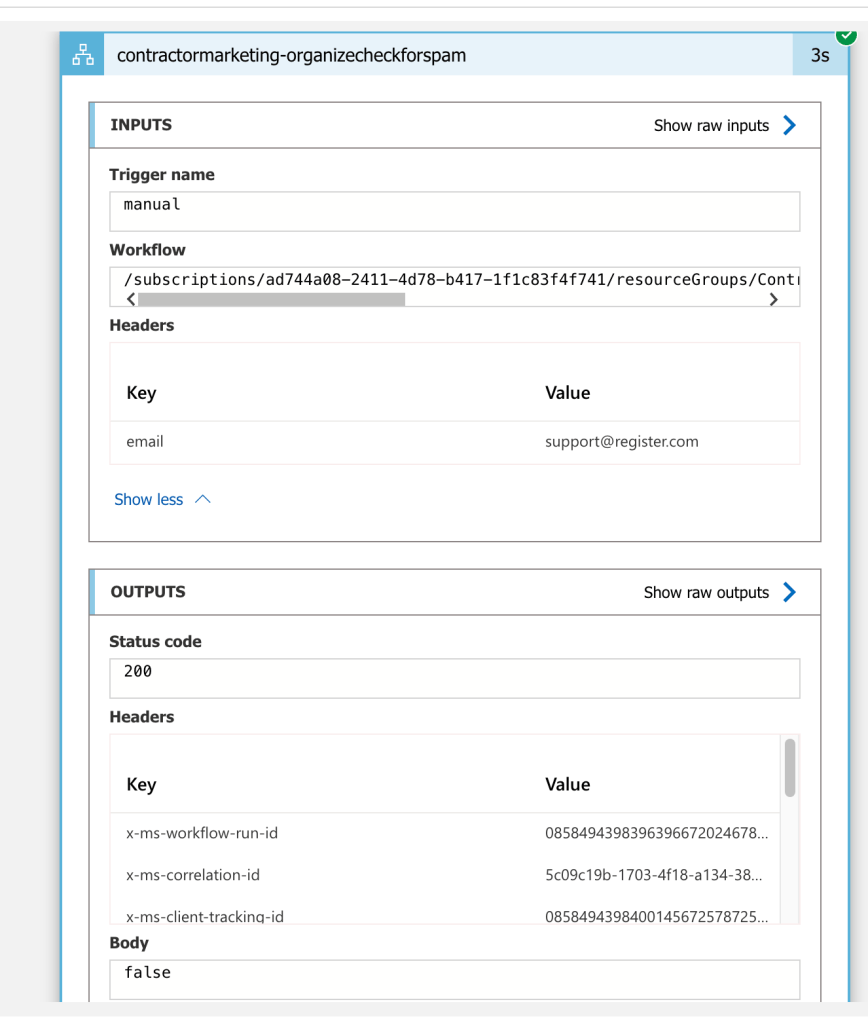Click right arrow of Workflow scrollbar

tap(773, 299)
